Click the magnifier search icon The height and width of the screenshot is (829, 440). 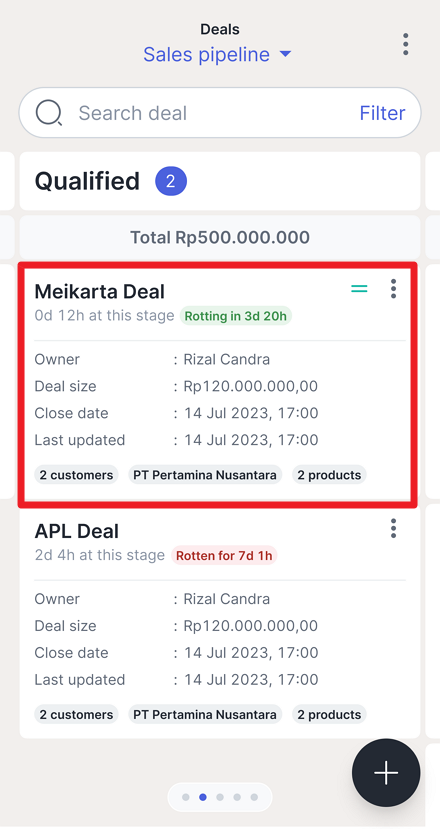coord(49,113)
